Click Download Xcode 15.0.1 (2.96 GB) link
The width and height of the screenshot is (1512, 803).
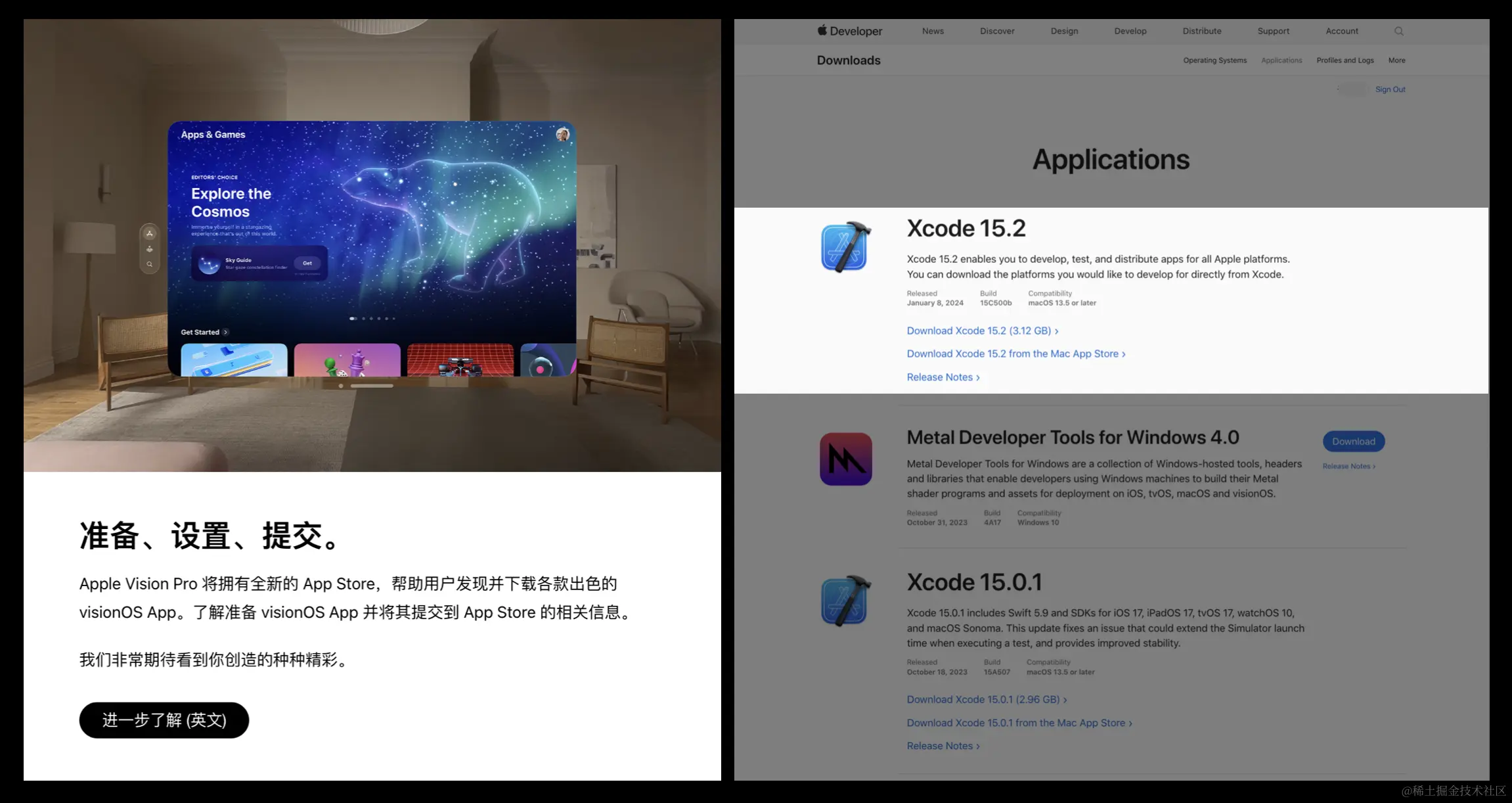987,699
